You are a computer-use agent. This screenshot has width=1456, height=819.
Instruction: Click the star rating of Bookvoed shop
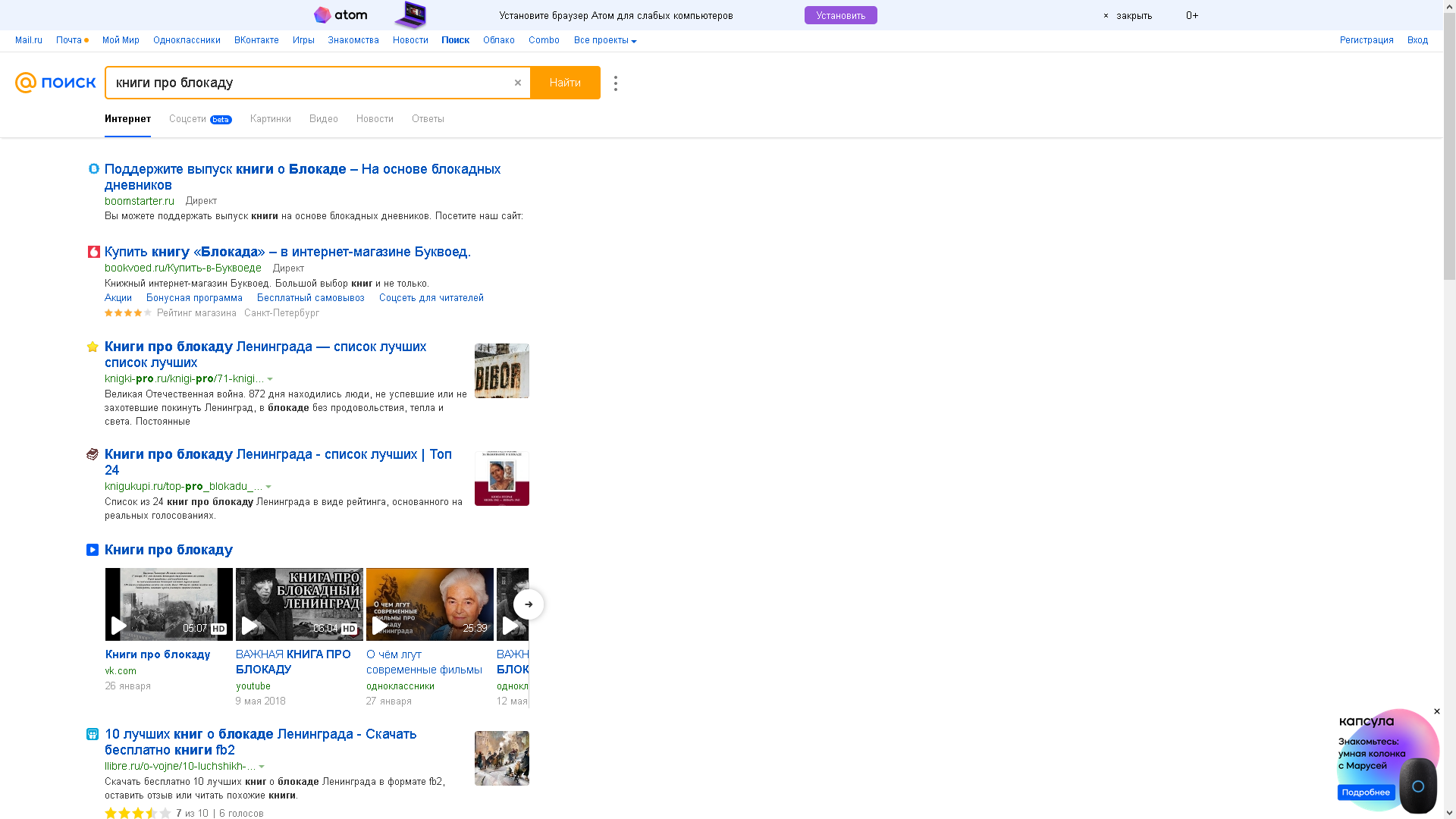tap(128, 313)
